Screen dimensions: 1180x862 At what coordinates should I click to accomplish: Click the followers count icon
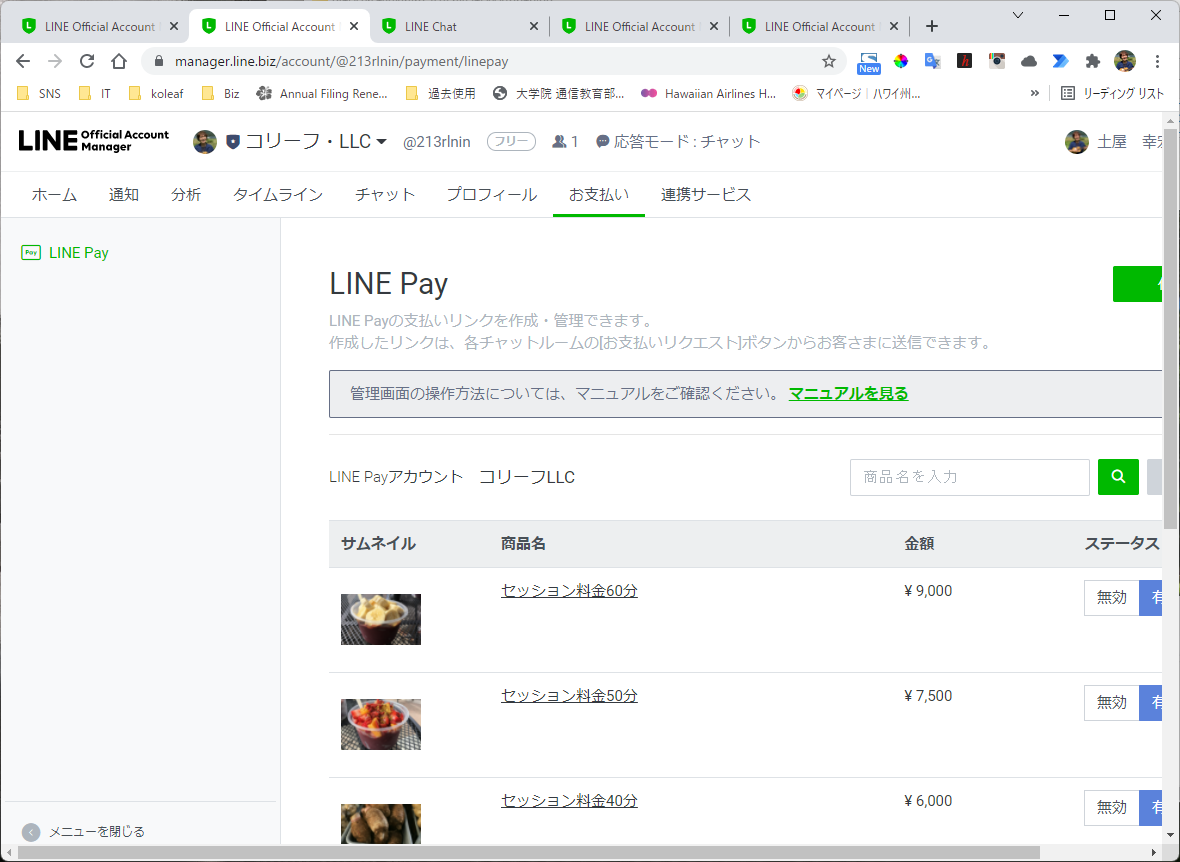coord(559,142)
